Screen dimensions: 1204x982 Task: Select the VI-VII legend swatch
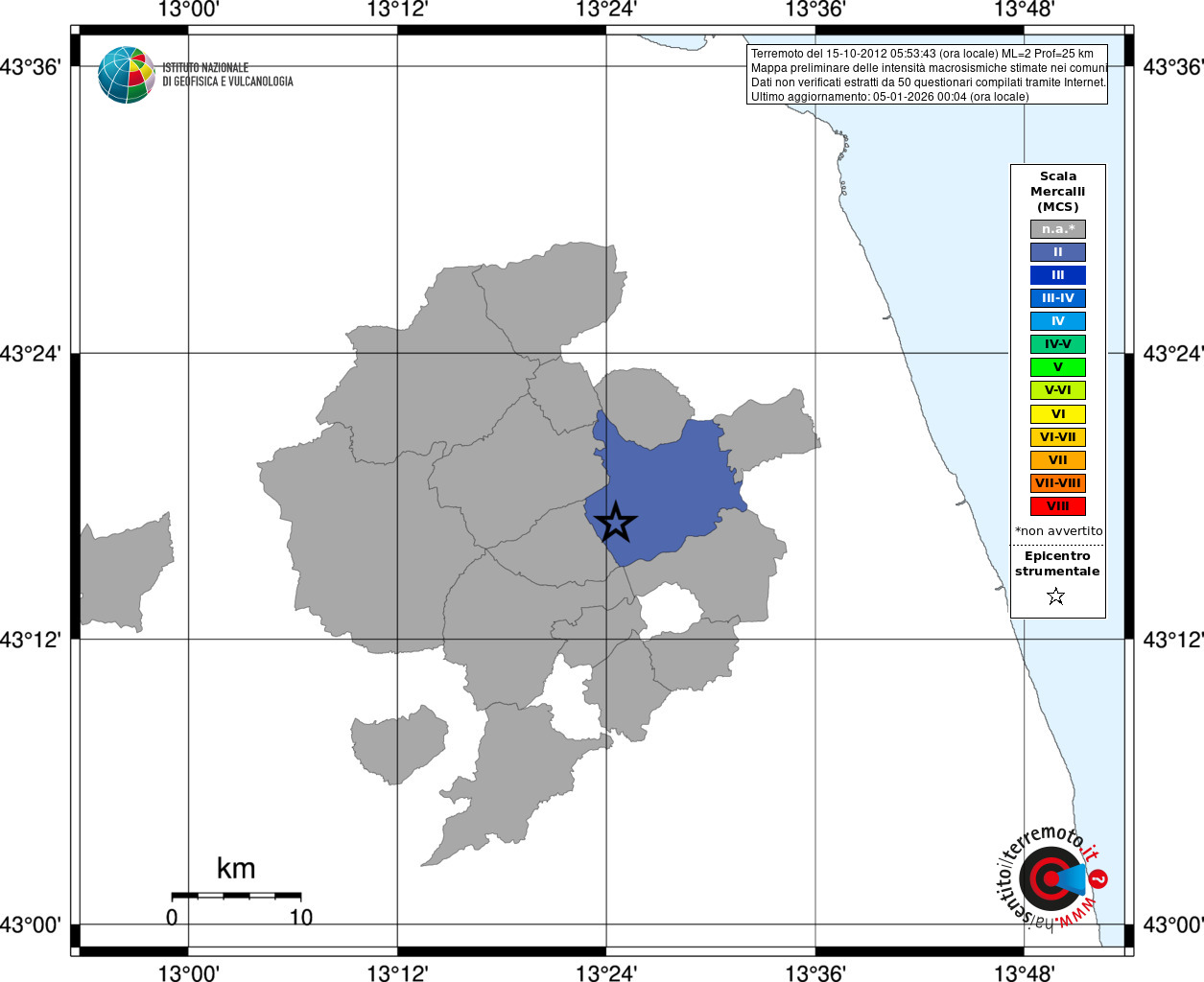point(1058,437)
